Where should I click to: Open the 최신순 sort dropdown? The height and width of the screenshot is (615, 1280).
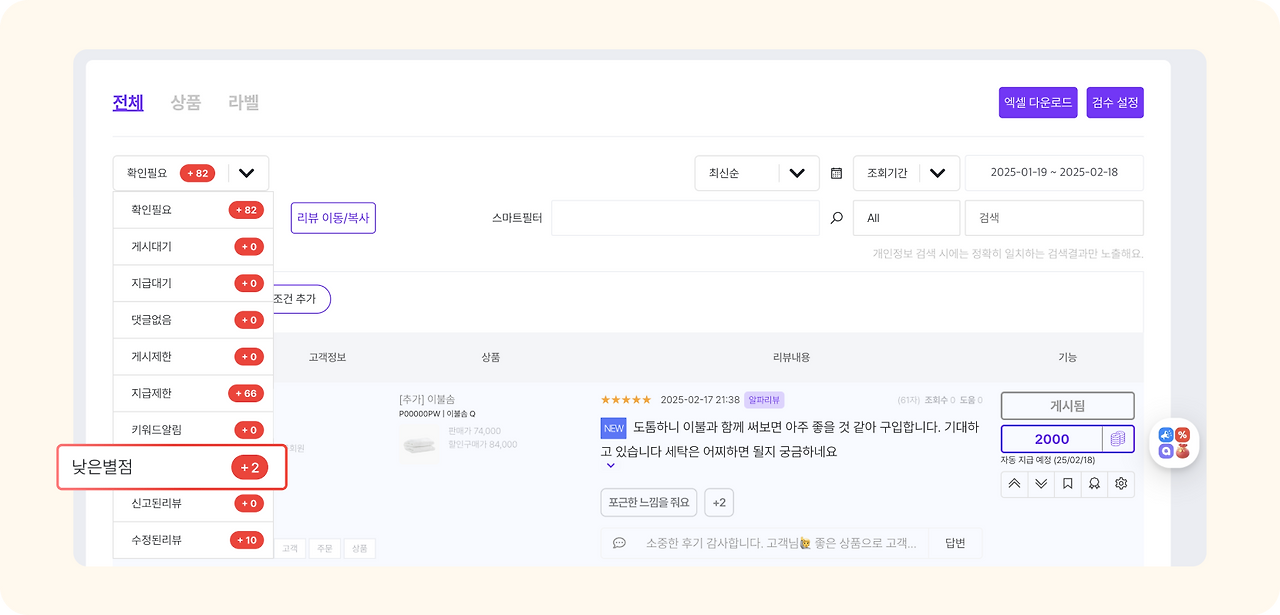pyautogui.click(x=757, y=173)
